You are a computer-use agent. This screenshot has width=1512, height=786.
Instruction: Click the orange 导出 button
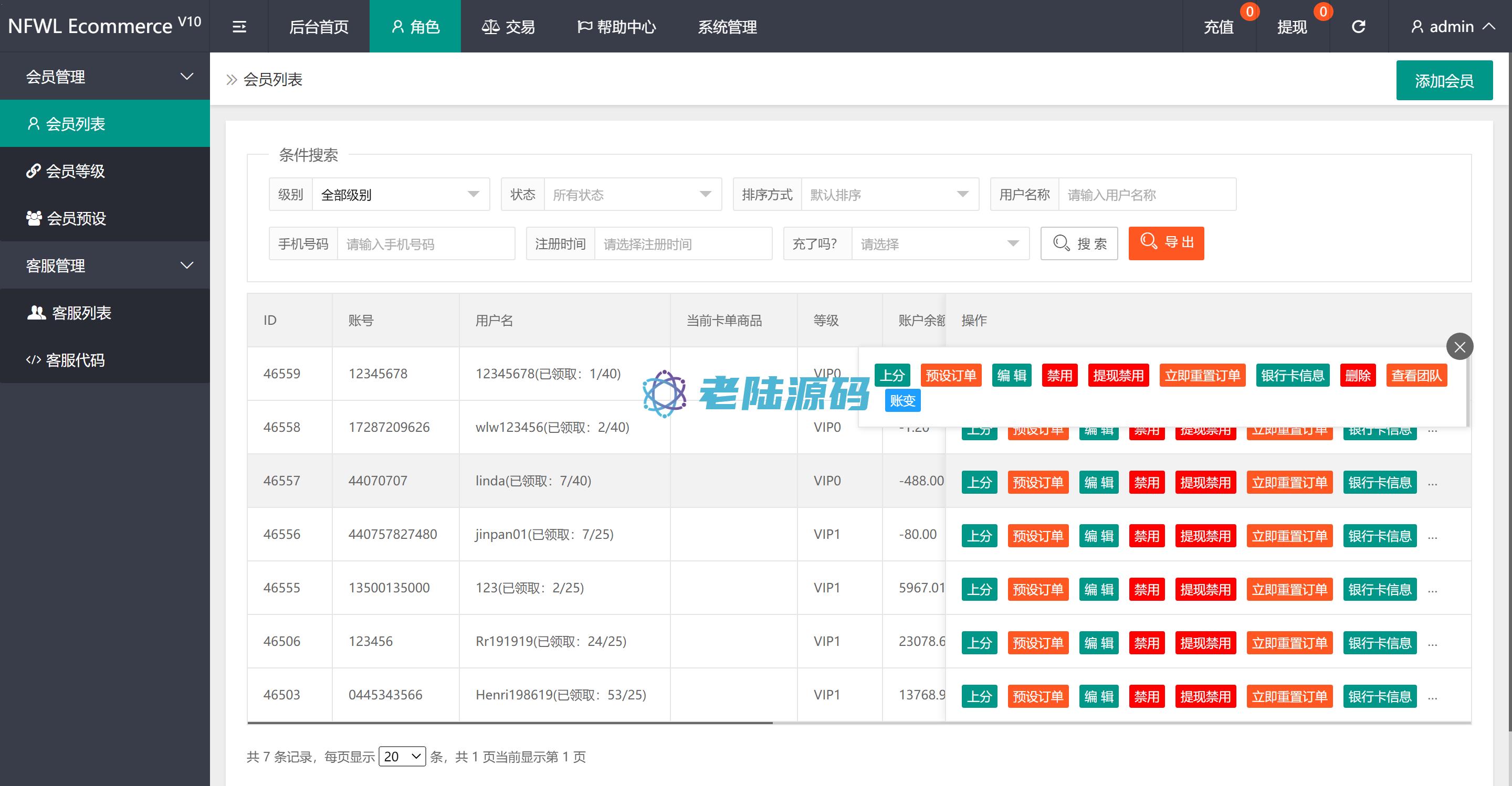point(1165,243)
